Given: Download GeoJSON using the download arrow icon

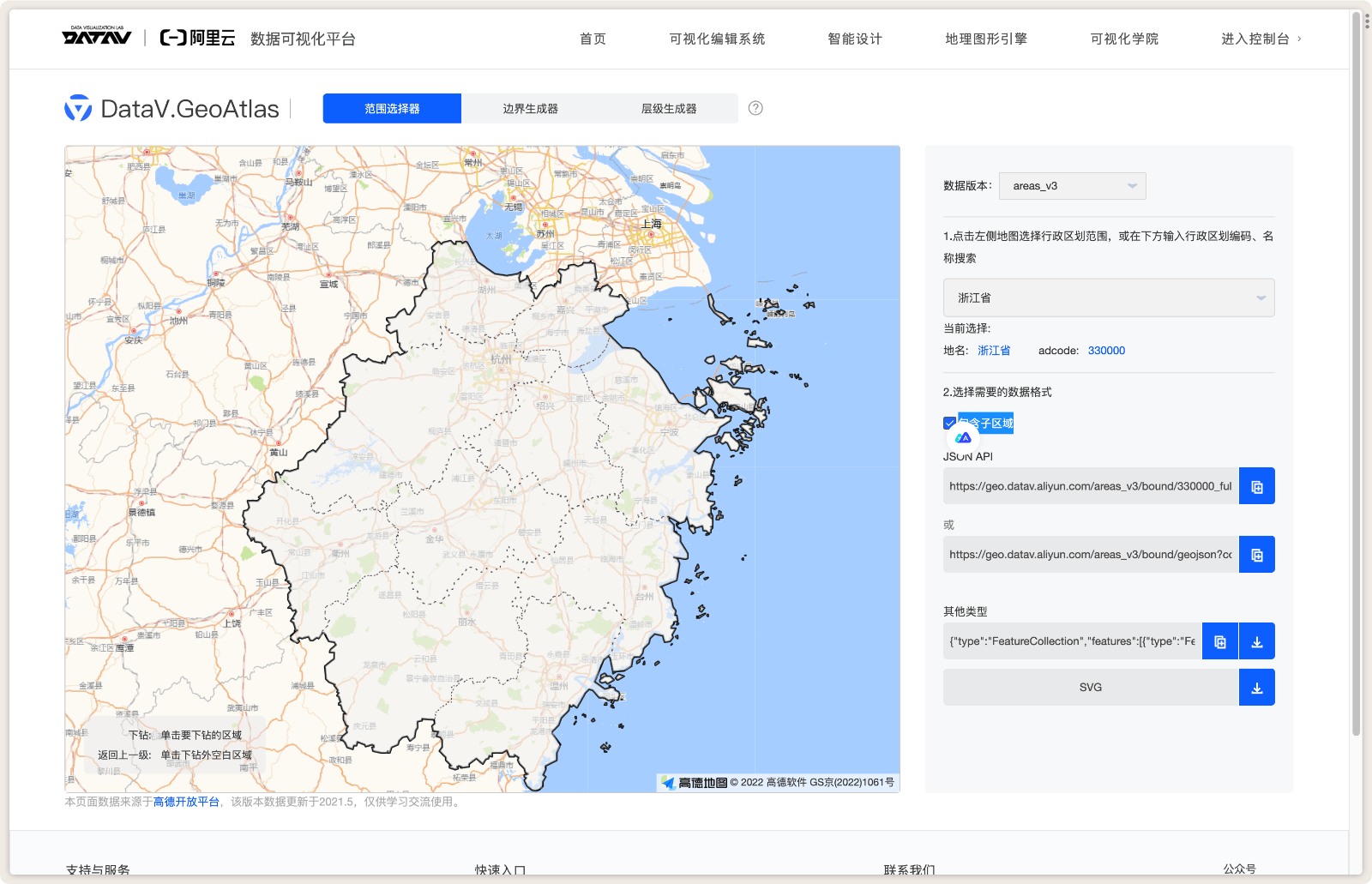Looking at the screenshot, I should click(1256, 640).
